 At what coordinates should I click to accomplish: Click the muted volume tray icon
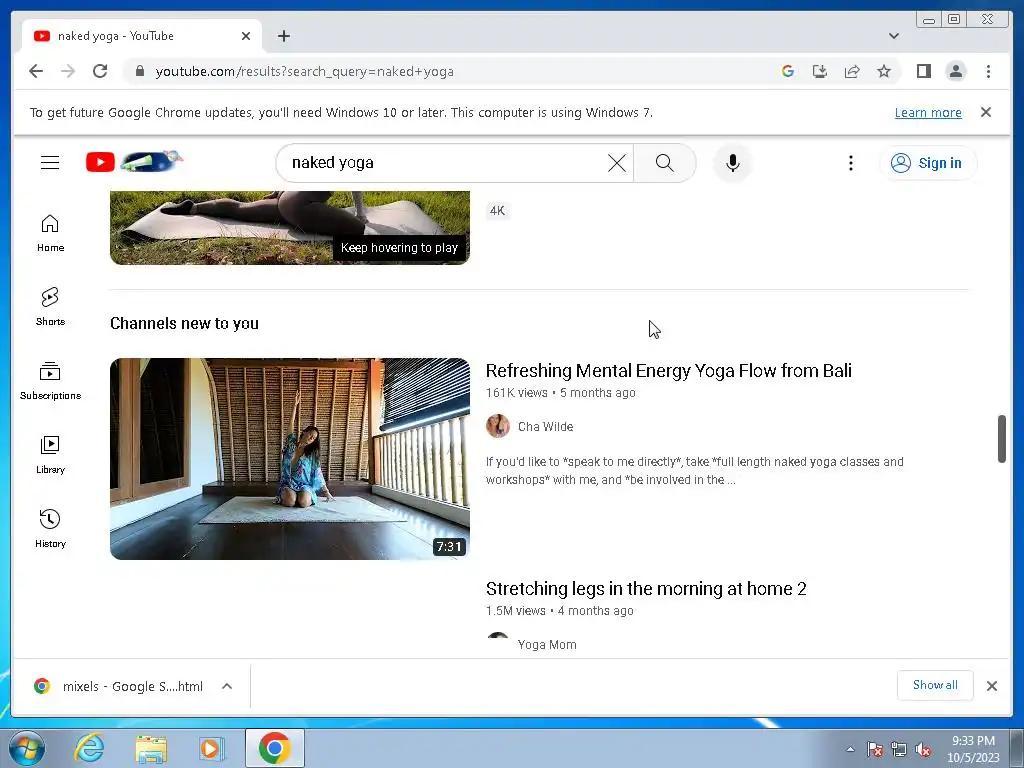[923, 750]
